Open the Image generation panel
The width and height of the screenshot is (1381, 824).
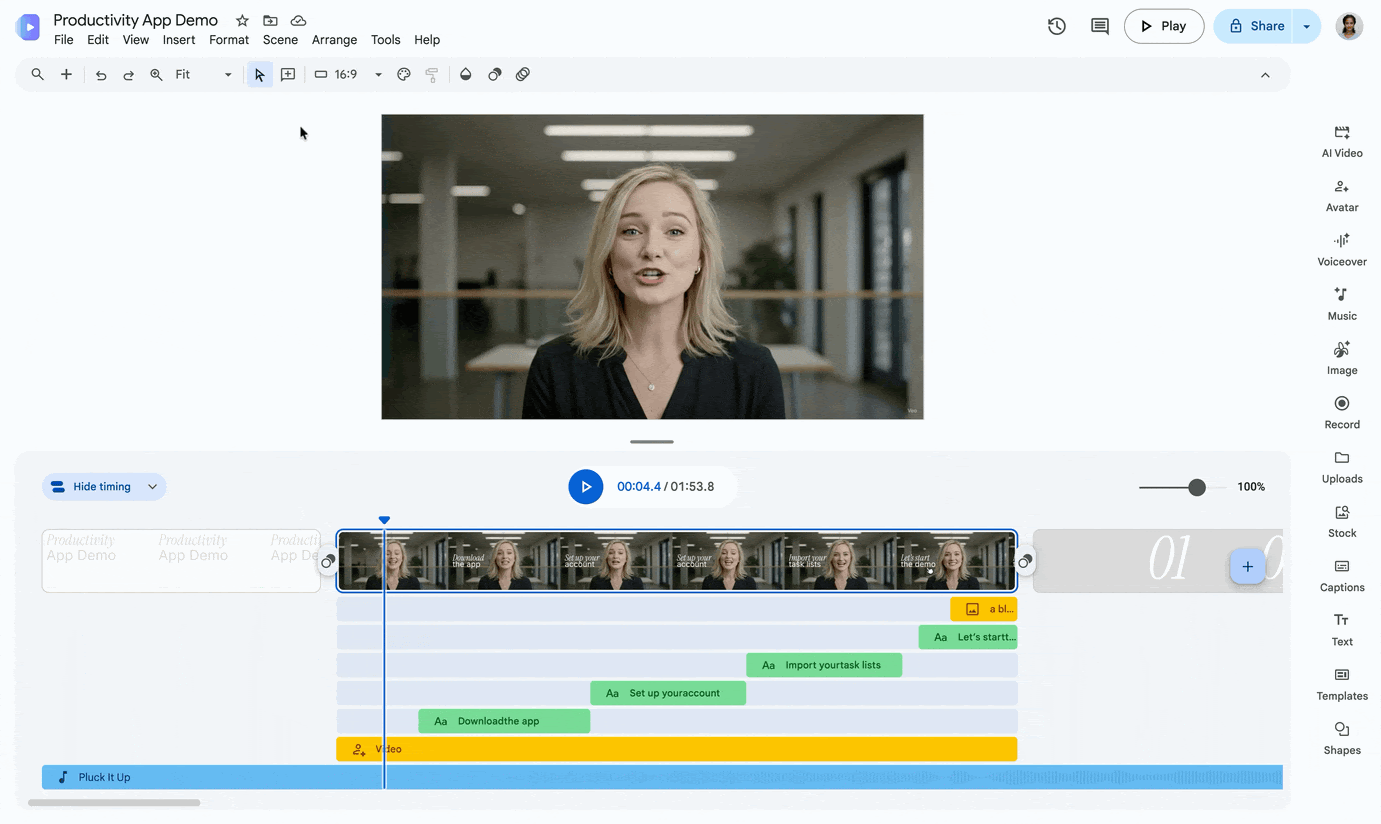tap(1342, 359)
